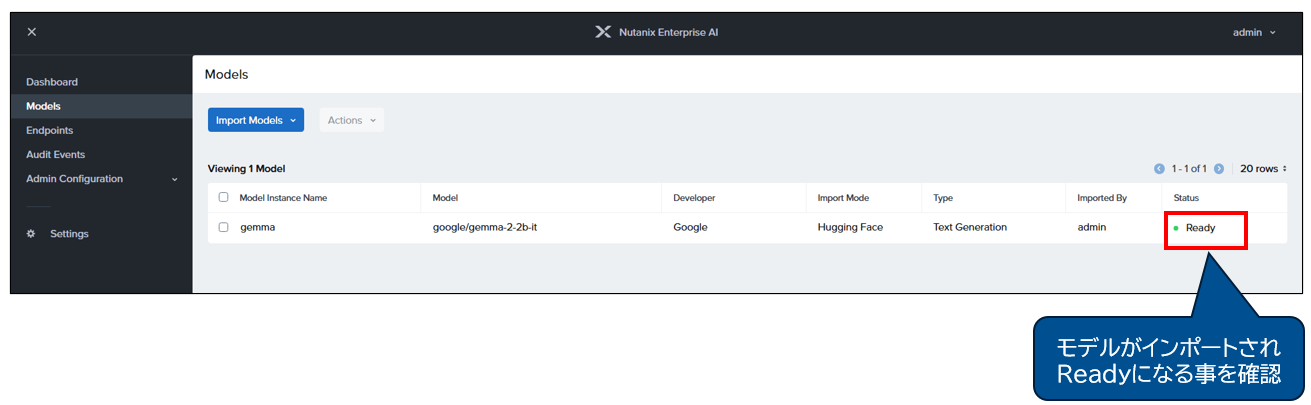Navigate to Endpoints in the sidebar
This screenshot has width=1311, height=405.
(50, 130)
